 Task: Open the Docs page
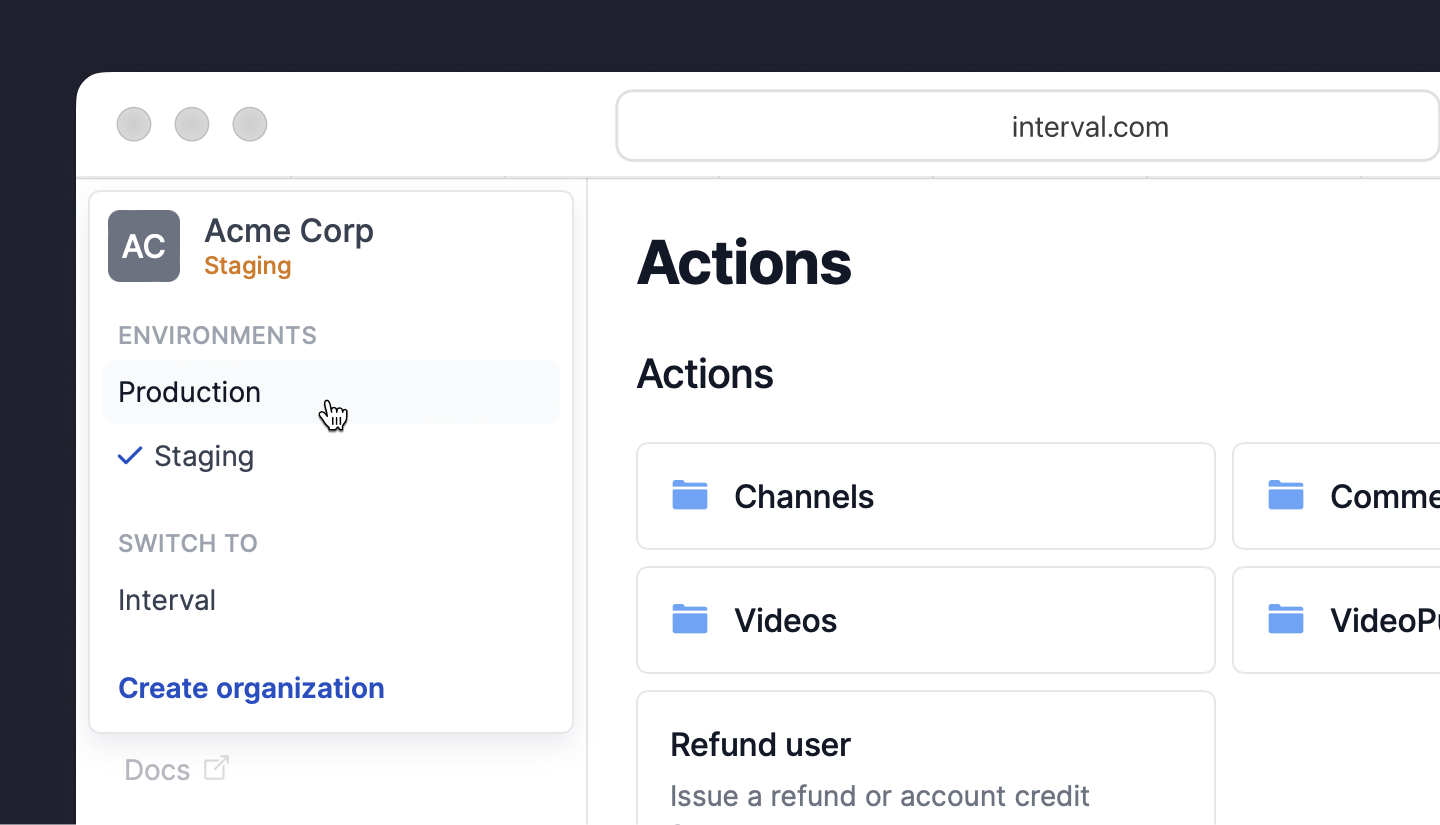coord(156,769)
